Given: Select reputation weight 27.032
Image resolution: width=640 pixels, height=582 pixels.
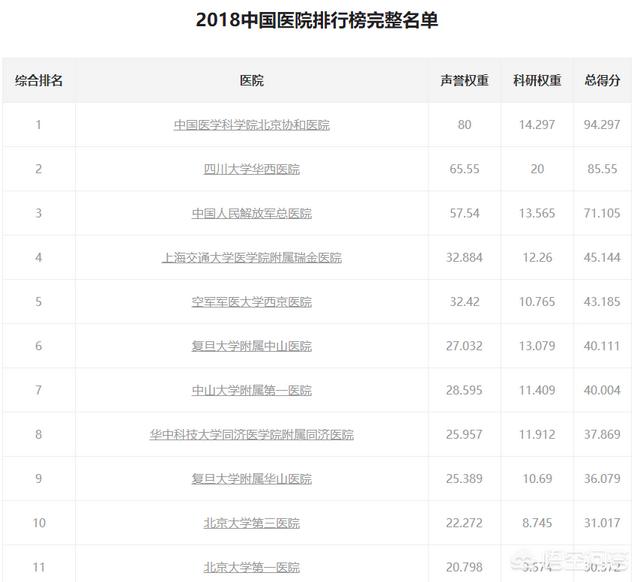Looking at the screenshot, I should [464, 346].
